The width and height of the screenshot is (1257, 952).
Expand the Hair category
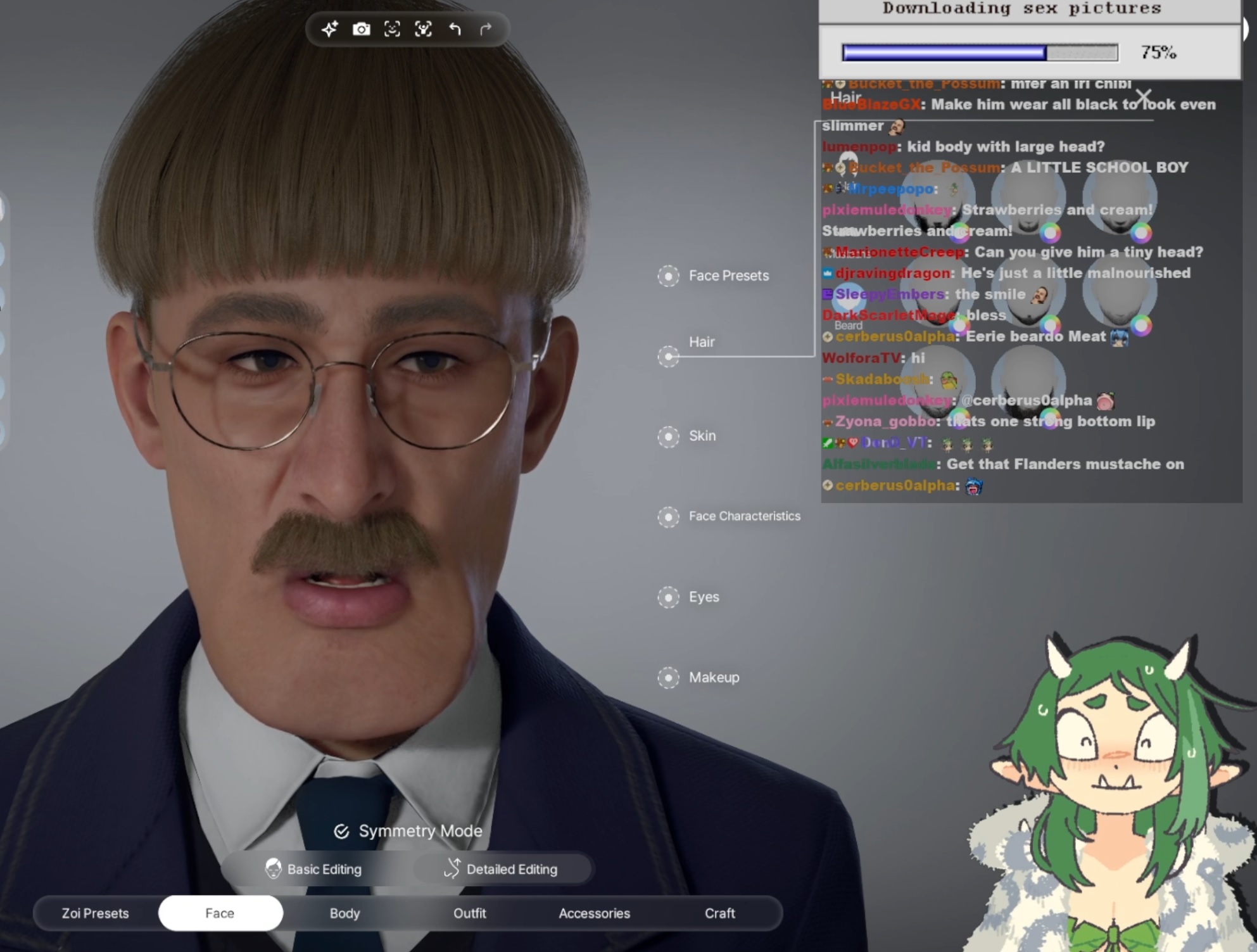tap(668, 357)
